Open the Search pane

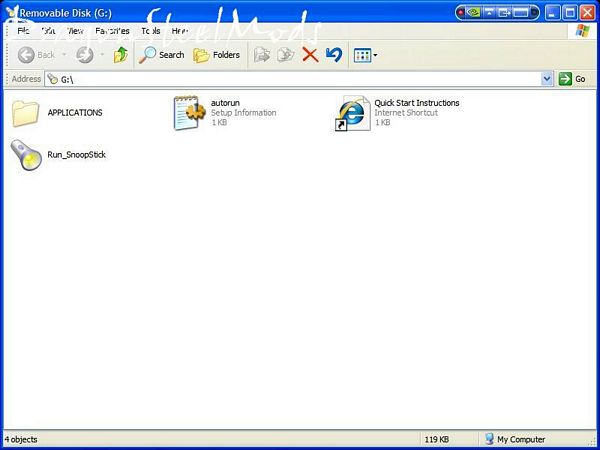162,55
